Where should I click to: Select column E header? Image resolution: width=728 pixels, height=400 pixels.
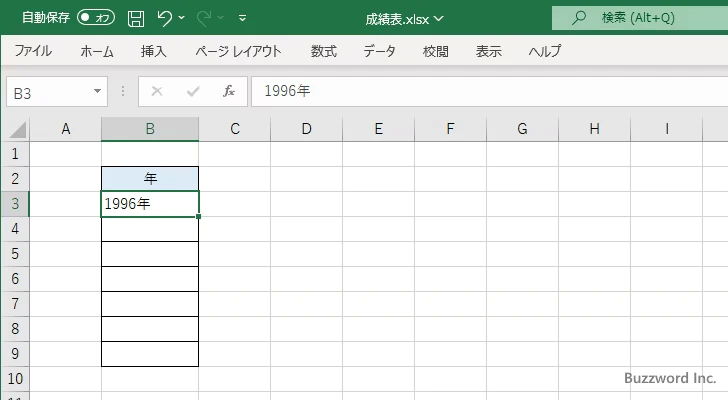click(378, 129)
